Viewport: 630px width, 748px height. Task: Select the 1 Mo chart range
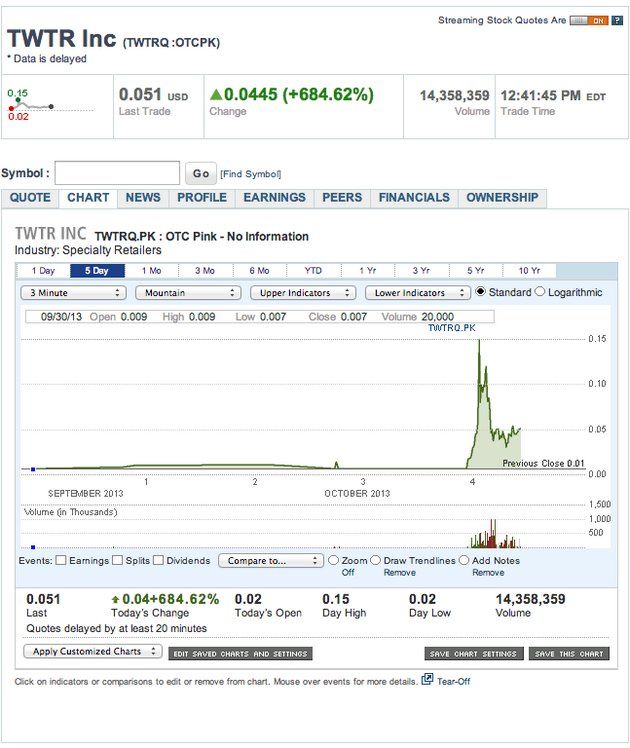point(151,270)
